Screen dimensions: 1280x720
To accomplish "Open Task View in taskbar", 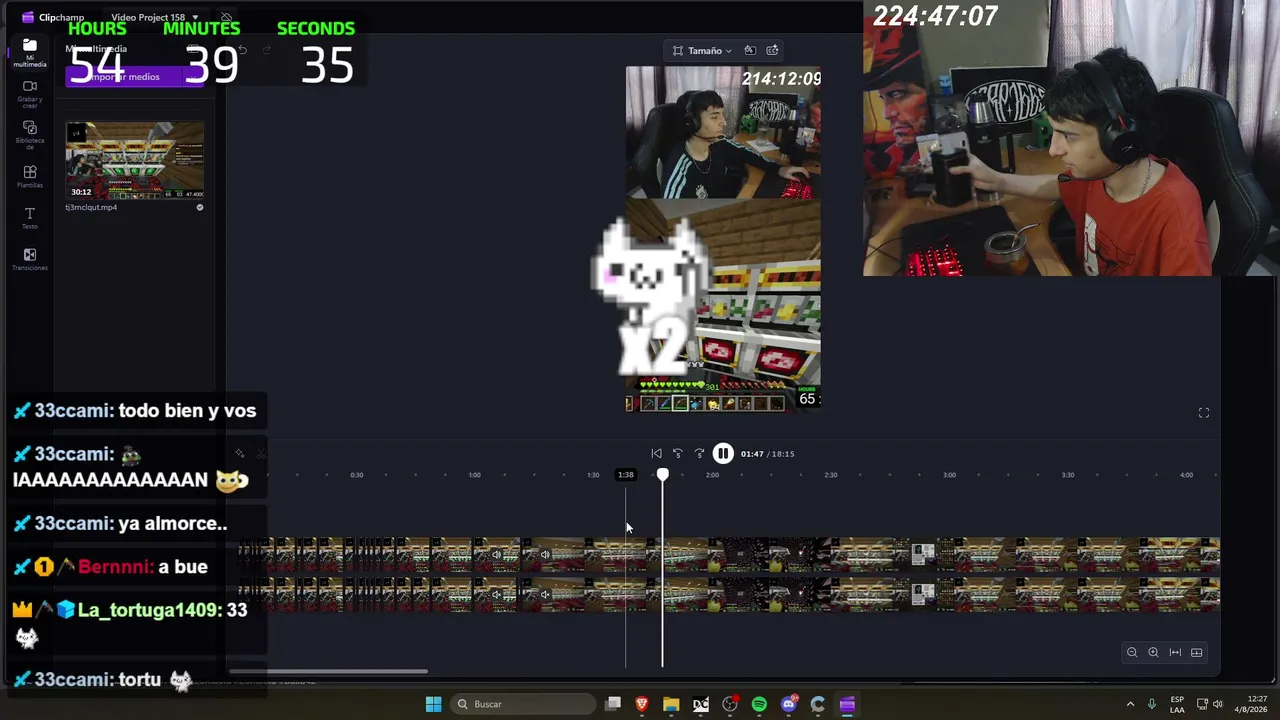I will click(x=613, y=704).
